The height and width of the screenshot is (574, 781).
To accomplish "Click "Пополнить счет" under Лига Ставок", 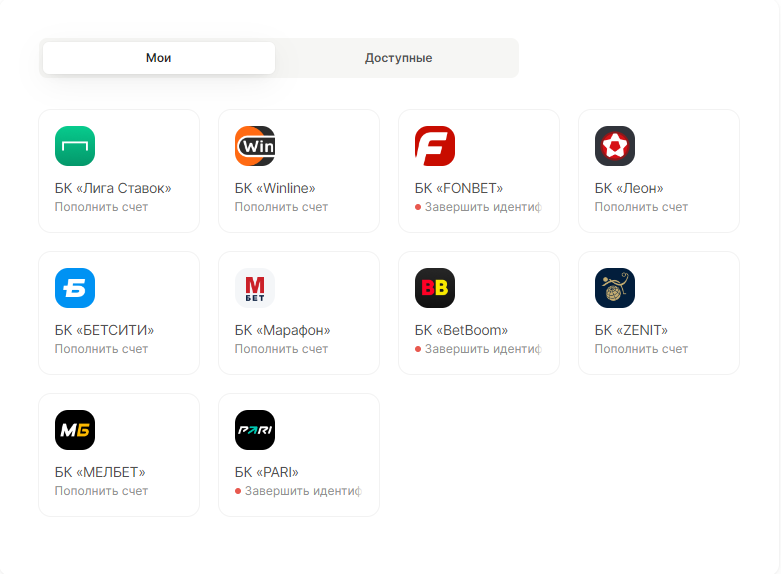I will [101, 207].
